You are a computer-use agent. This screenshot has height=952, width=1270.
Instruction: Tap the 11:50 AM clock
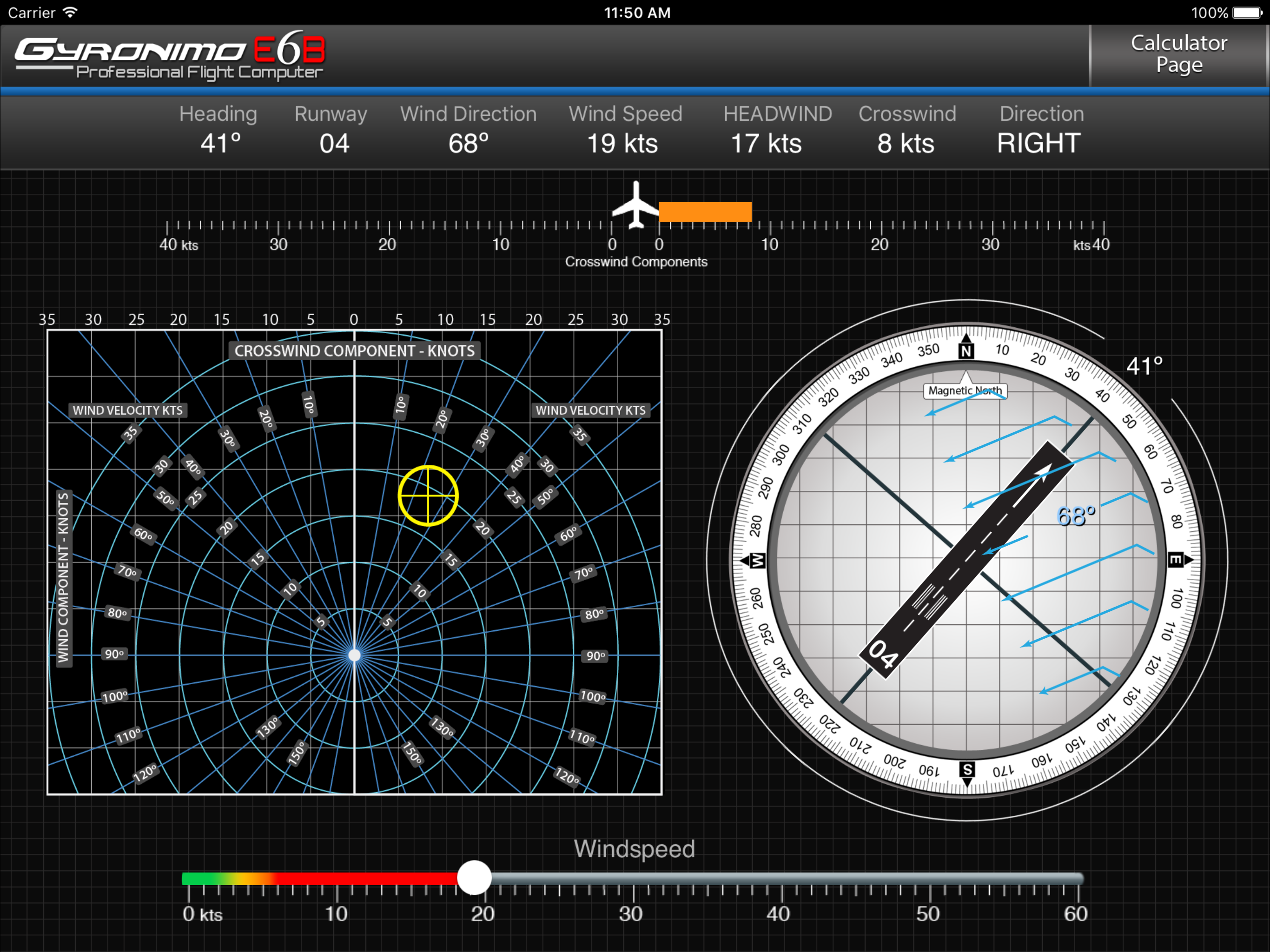pyautogui.click(x=637, y=13)
